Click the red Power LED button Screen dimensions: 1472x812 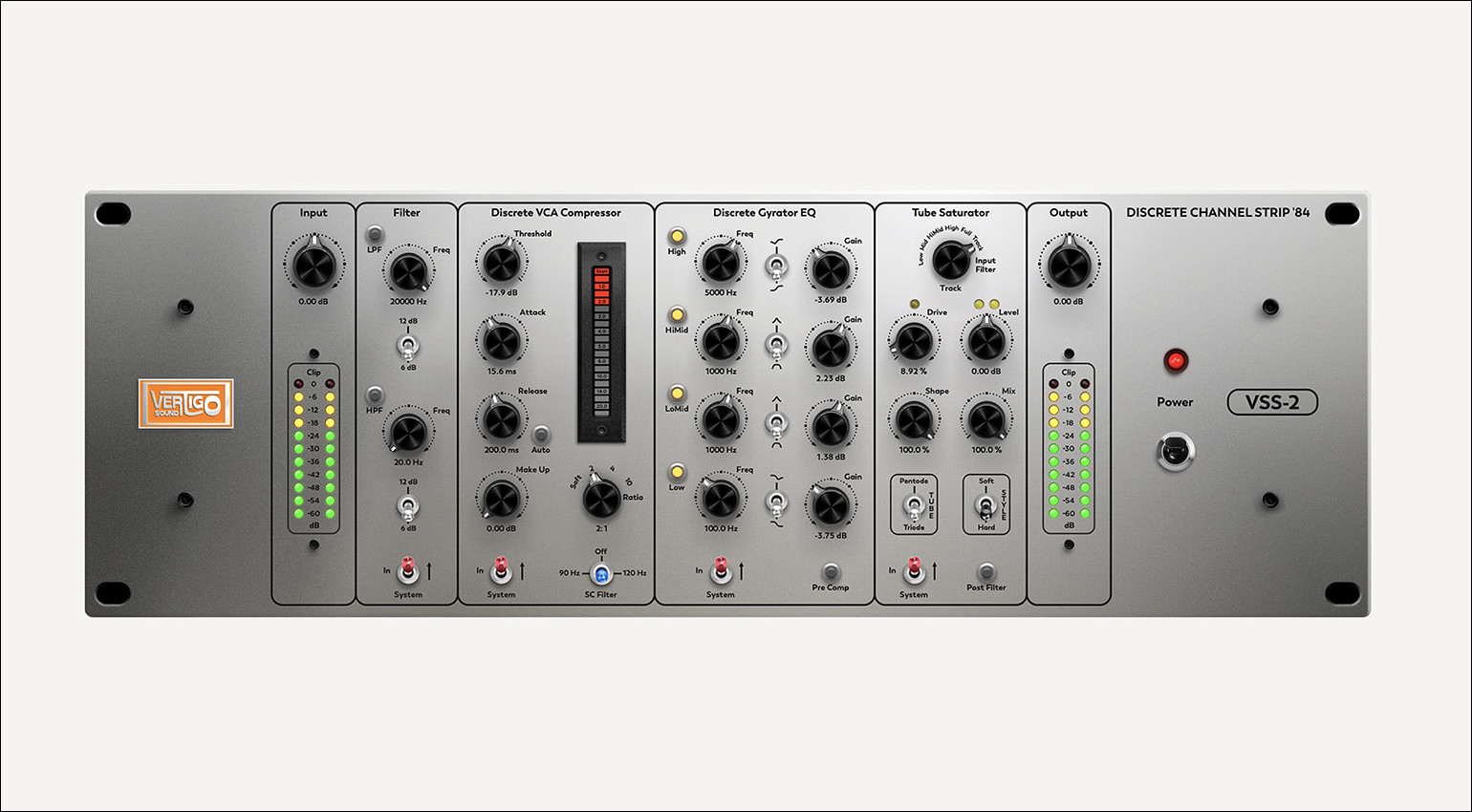[1175, 361]
